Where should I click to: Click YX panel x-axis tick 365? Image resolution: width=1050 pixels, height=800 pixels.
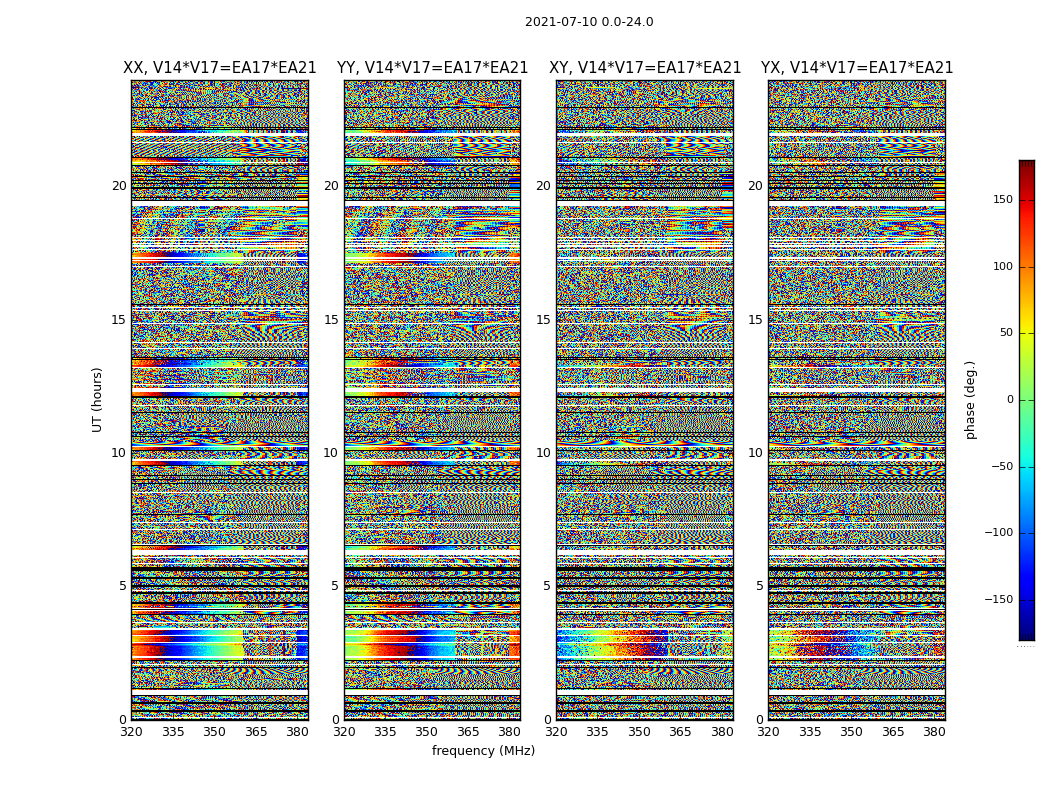[893, 732]
